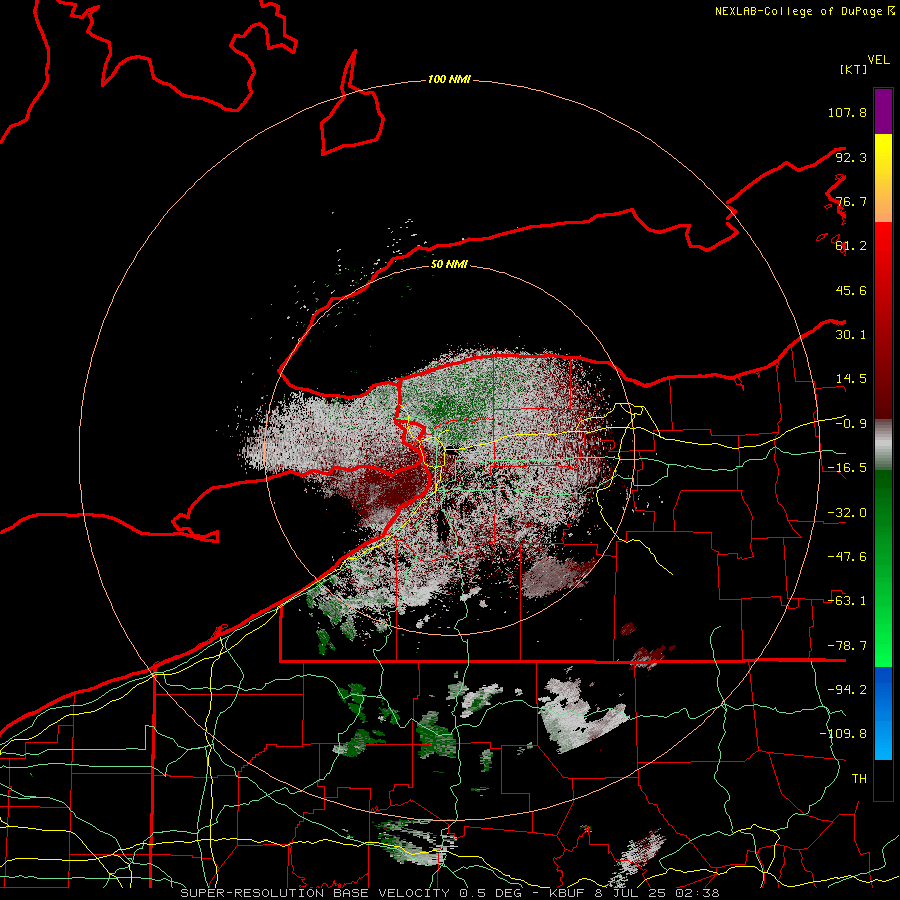Click the -0.9 velocity scale value
This screenshot has width=900, height=900.
[851, 424]
